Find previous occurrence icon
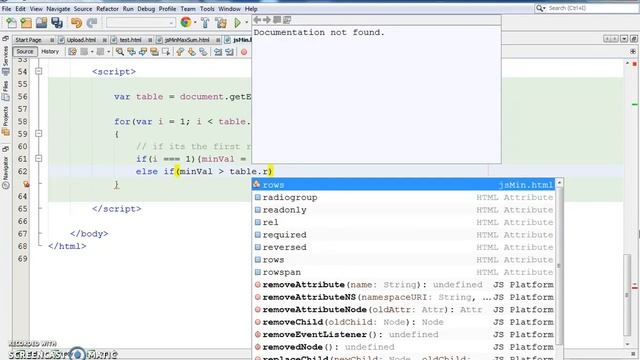640x360 pixels. pyautogui.click(x=131, y=52)
